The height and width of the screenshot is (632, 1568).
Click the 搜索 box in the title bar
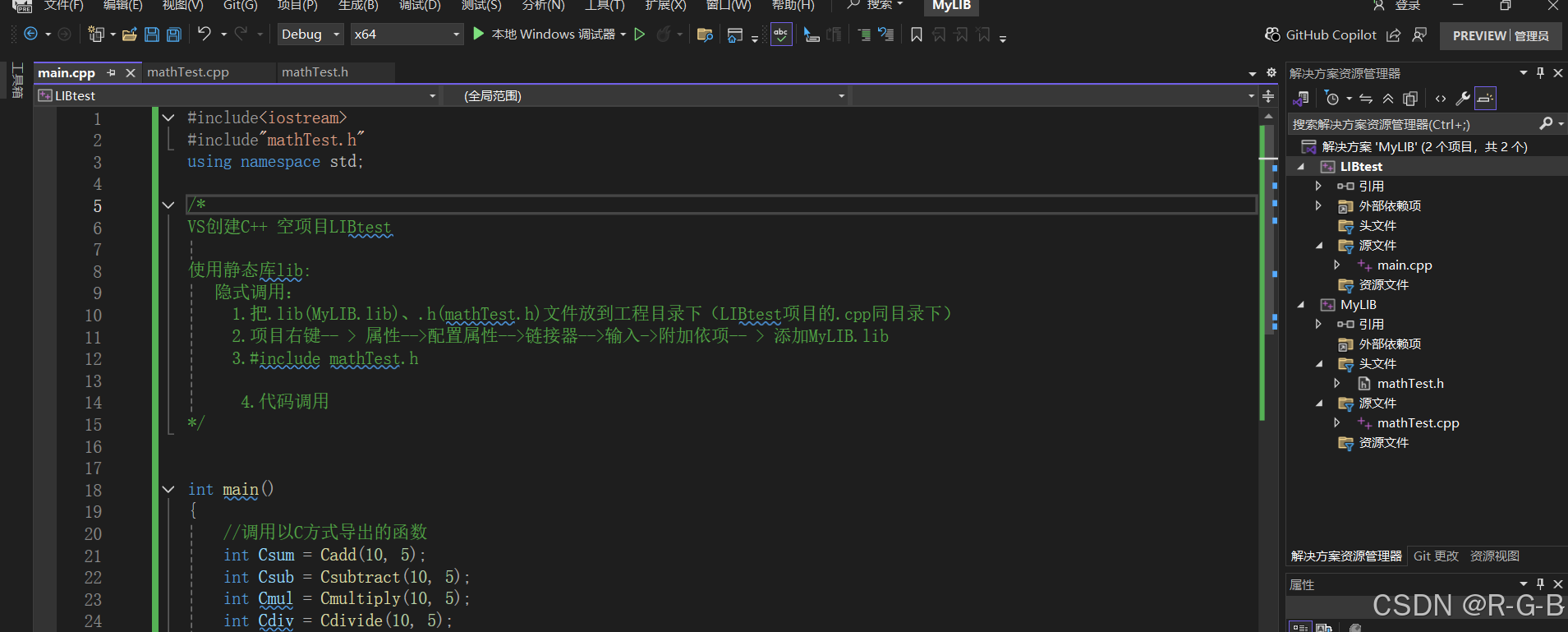pyautogui.click(x=876, y=5)
